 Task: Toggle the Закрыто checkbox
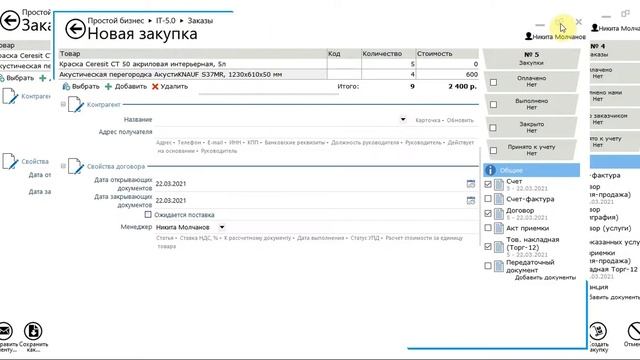coord(493,128)
